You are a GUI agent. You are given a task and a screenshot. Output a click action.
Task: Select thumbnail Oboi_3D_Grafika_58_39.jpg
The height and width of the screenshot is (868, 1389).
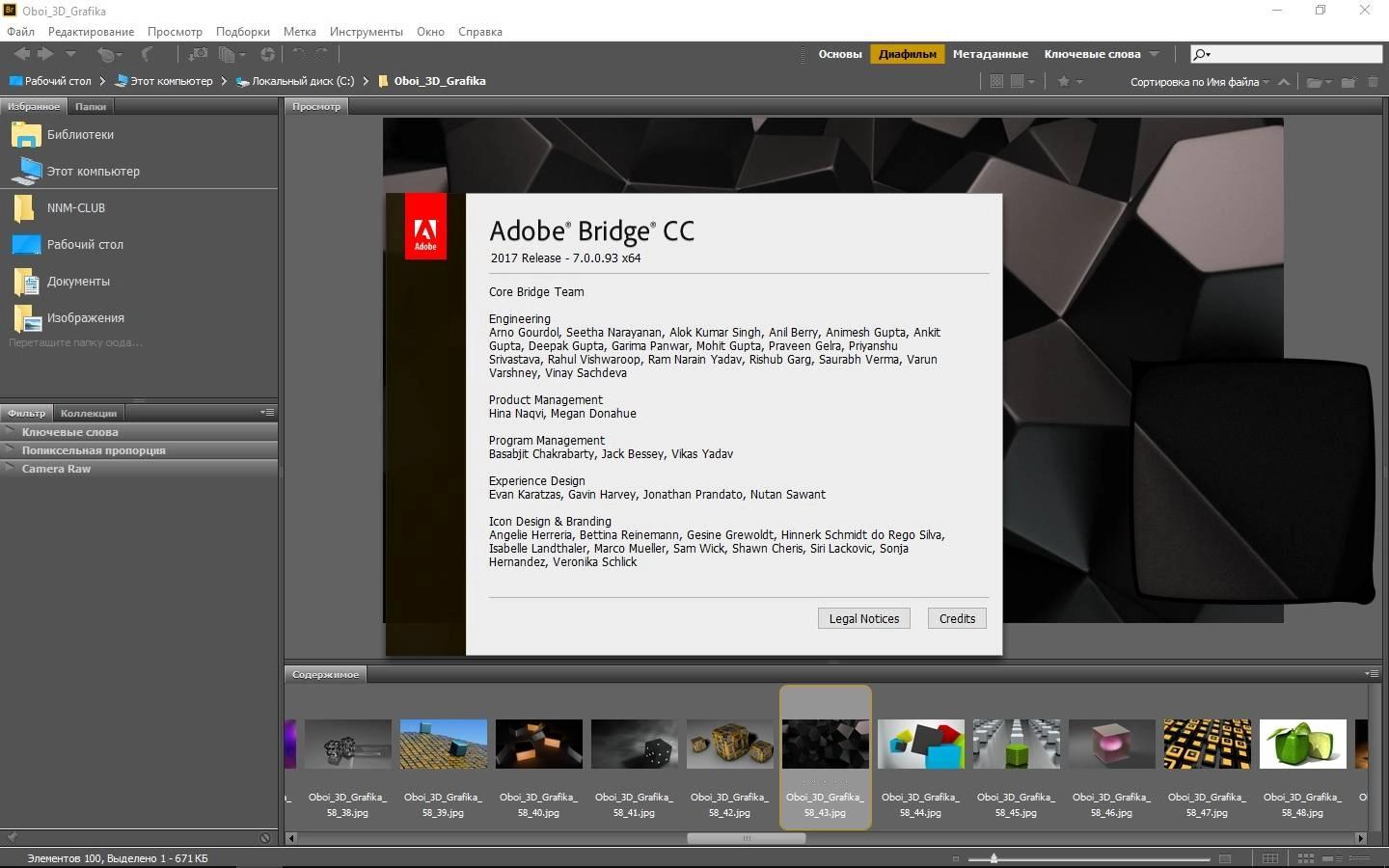(x=443, y=757)
